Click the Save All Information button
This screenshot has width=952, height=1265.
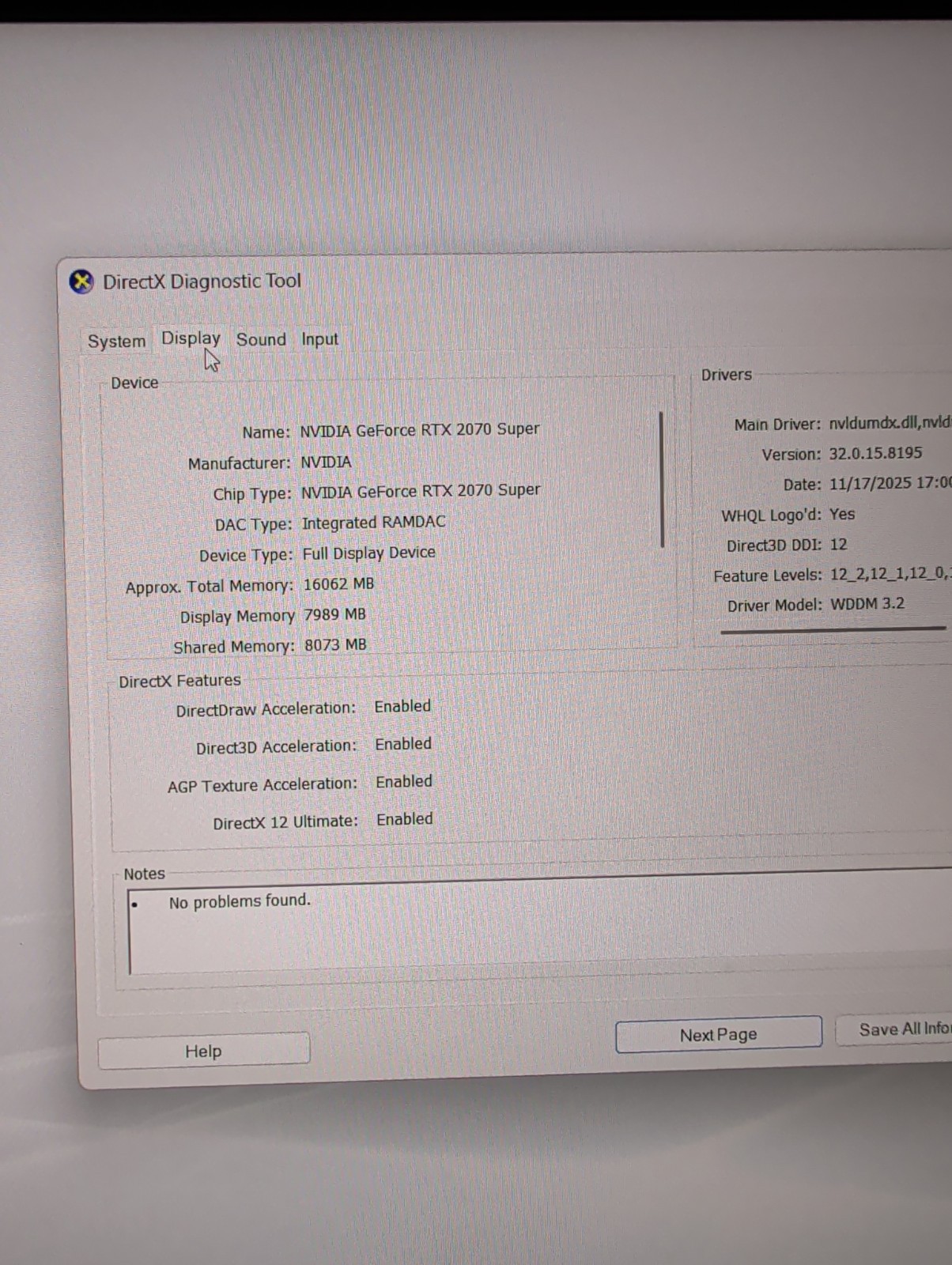(x=895, y=1029)
